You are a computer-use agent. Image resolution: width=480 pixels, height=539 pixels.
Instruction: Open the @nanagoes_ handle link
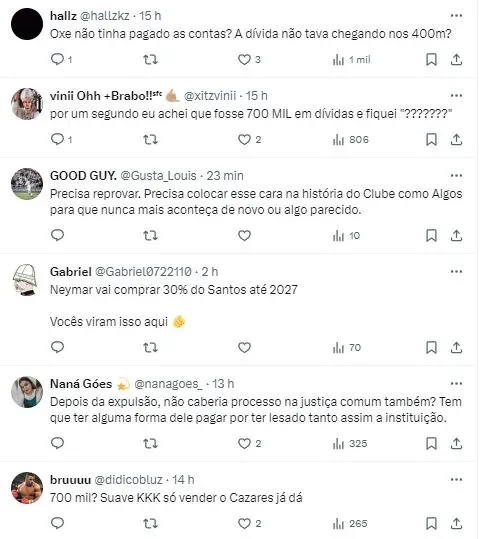point(168,384)
